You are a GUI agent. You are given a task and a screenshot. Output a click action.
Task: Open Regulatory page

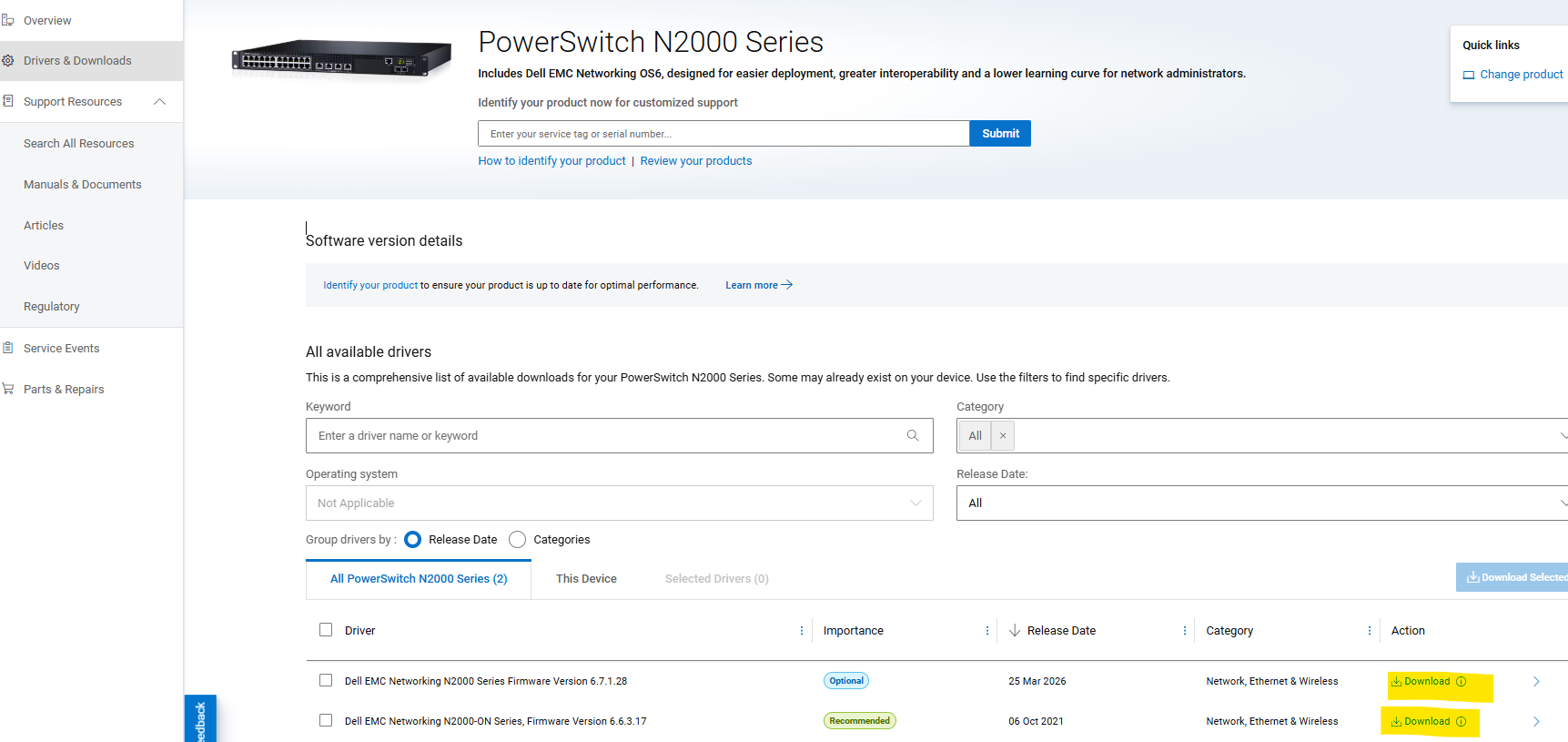pos(52,307)
